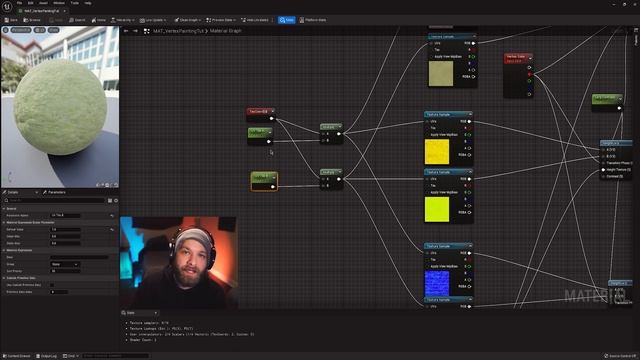640x360 pixels.
Task: Open the viewport Show menu
Action: [x=53, y=30]
